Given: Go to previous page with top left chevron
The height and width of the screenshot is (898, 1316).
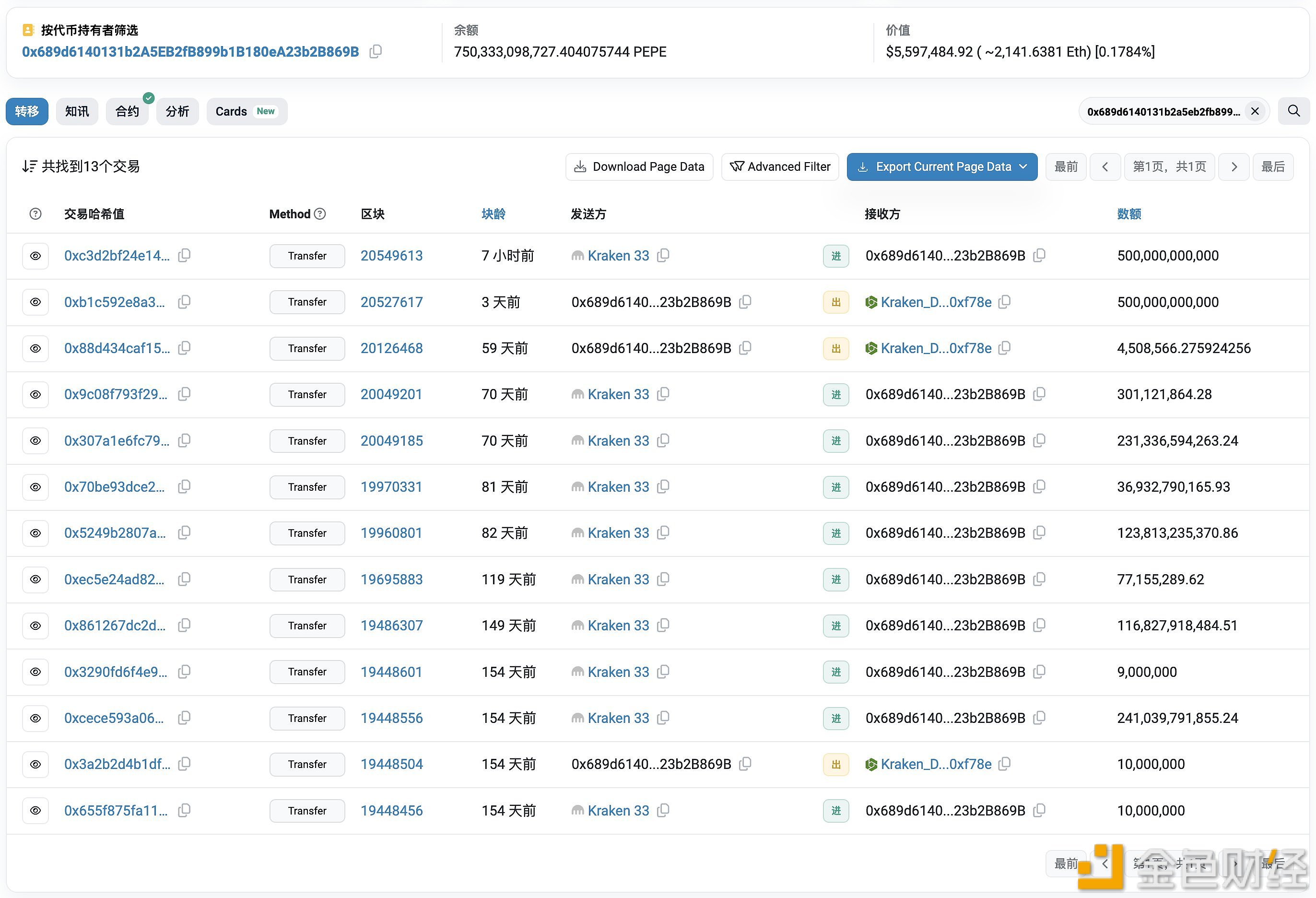Looking at the screenshot, I should (1105, 166).
